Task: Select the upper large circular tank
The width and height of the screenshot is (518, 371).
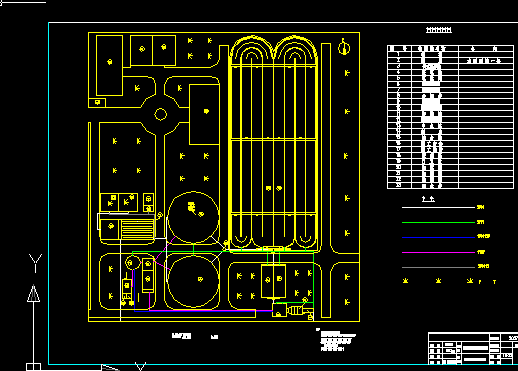Action: pyautogui.click(x=193, y=218)
